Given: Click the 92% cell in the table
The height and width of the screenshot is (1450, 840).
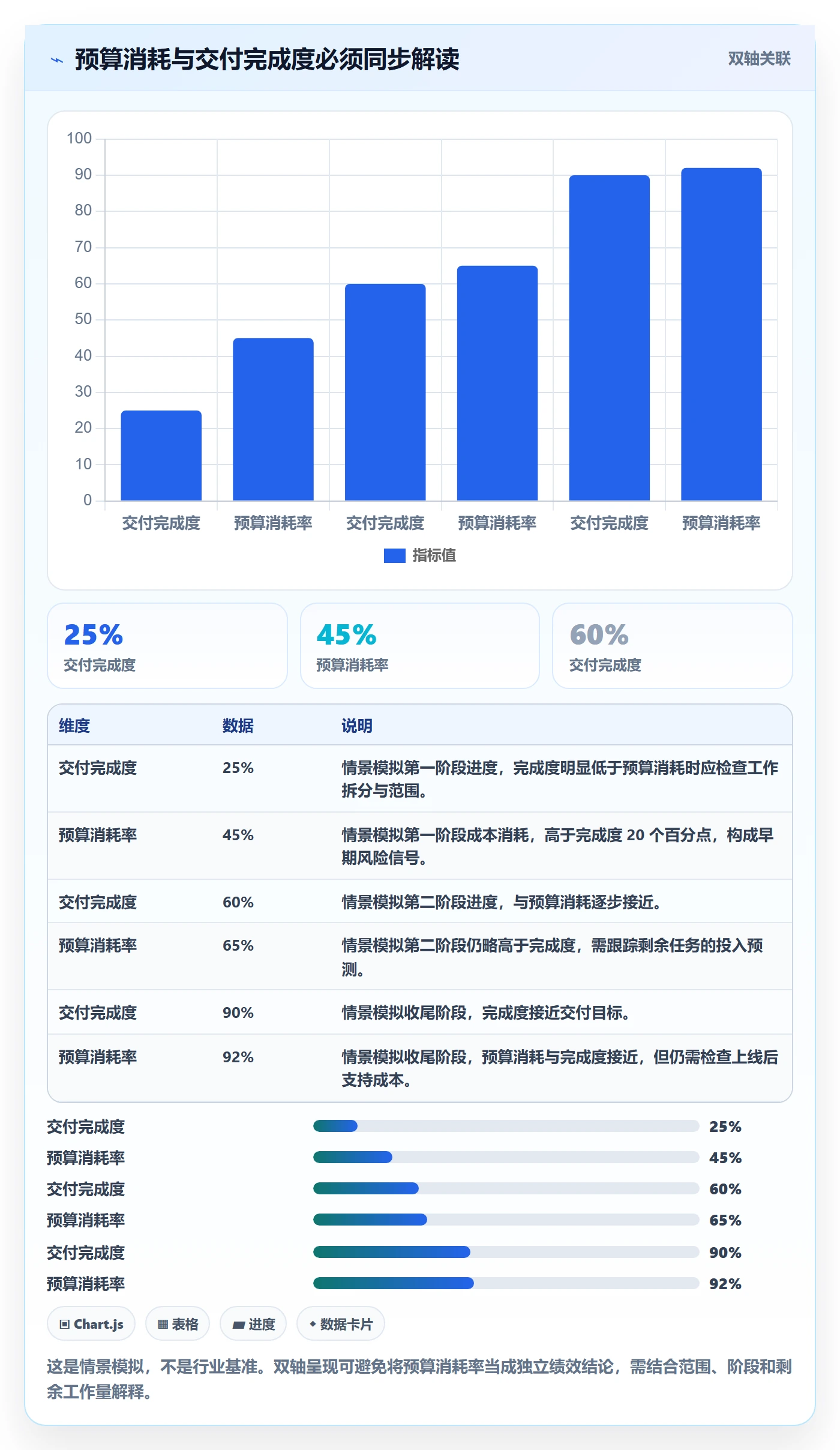Looking at the screenshot, I should (x=238, y=1057).
